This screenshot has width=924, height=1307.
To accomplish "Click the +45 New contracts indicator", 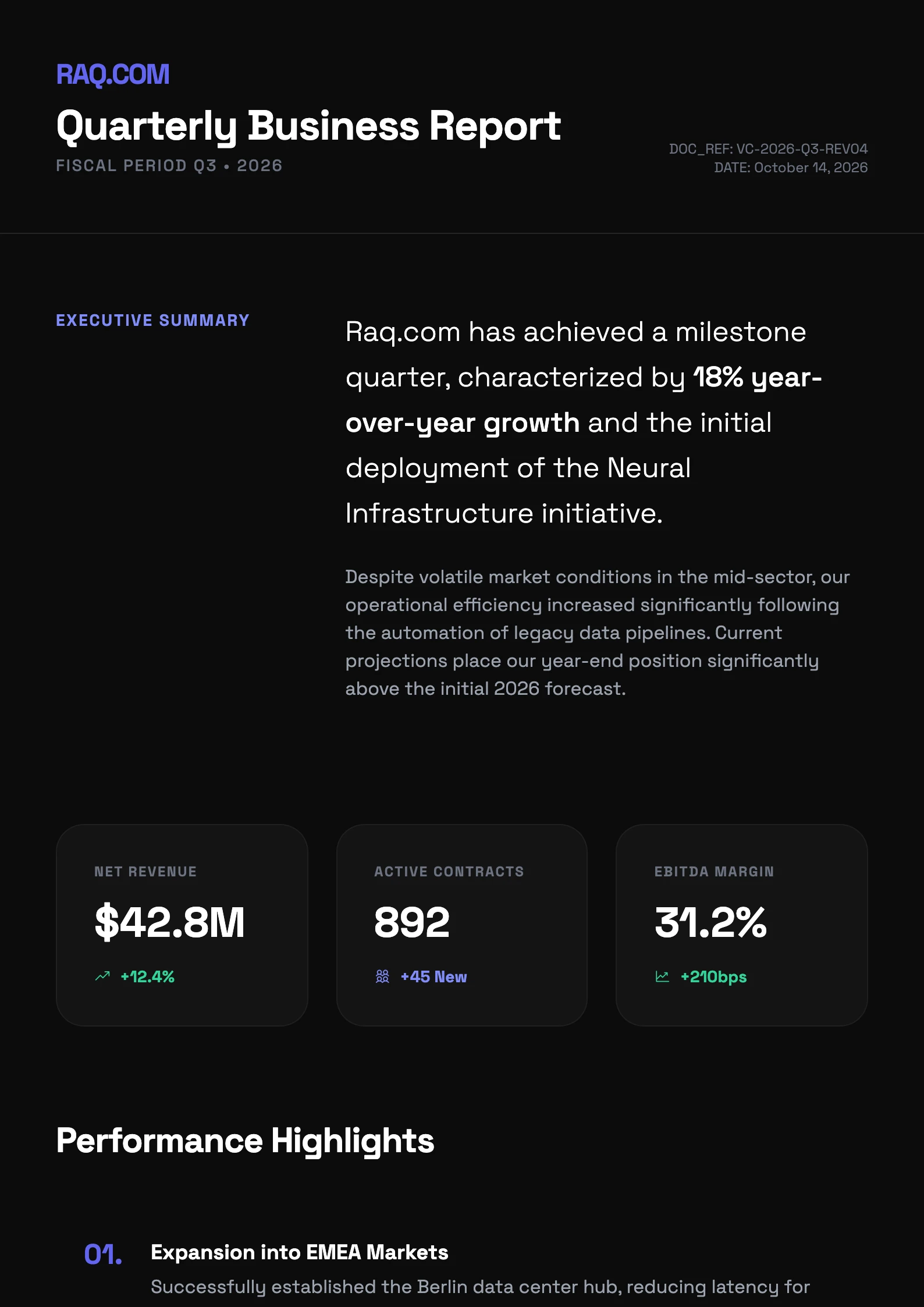I will click(433, 976).
